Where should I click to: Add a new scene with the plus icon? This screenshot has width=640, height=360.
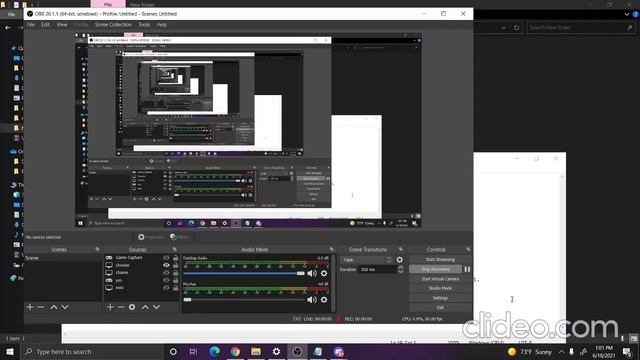30,307
